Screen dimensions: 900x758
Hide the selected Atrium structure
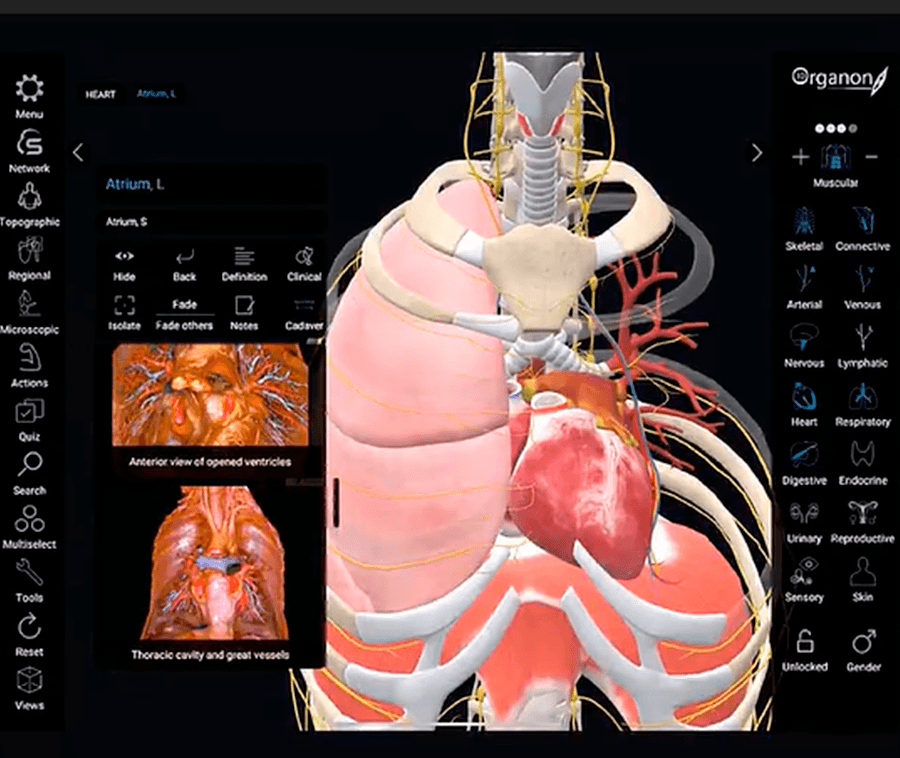coord(123,262)
